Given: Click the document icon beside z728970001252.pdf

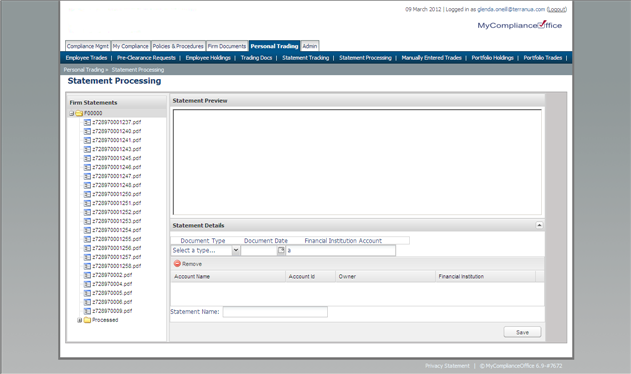Looking at the screenshot, I should (x=87, y=212).
